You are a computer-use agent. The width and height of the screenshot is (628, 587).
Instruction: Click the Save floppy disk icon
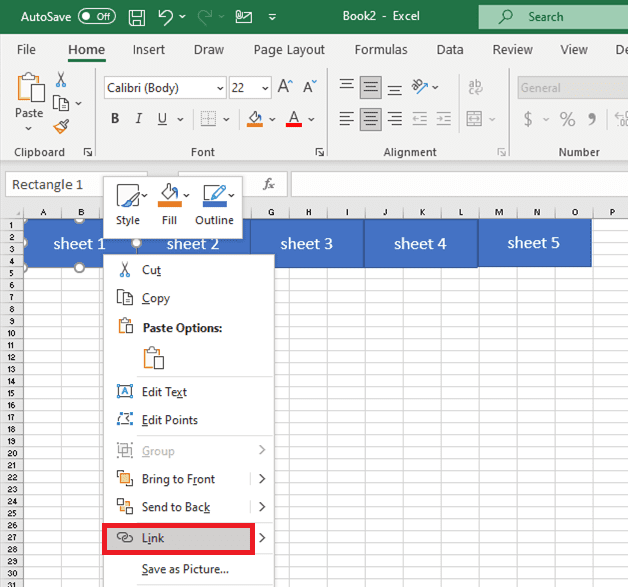(137, 17)
